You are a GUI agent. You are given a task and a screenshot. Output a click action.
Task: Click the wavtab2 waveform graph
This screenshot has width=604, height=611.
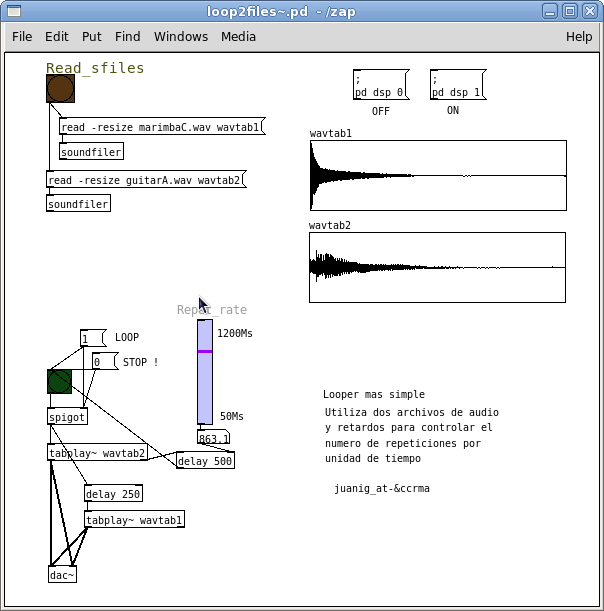tap(437, 267)
